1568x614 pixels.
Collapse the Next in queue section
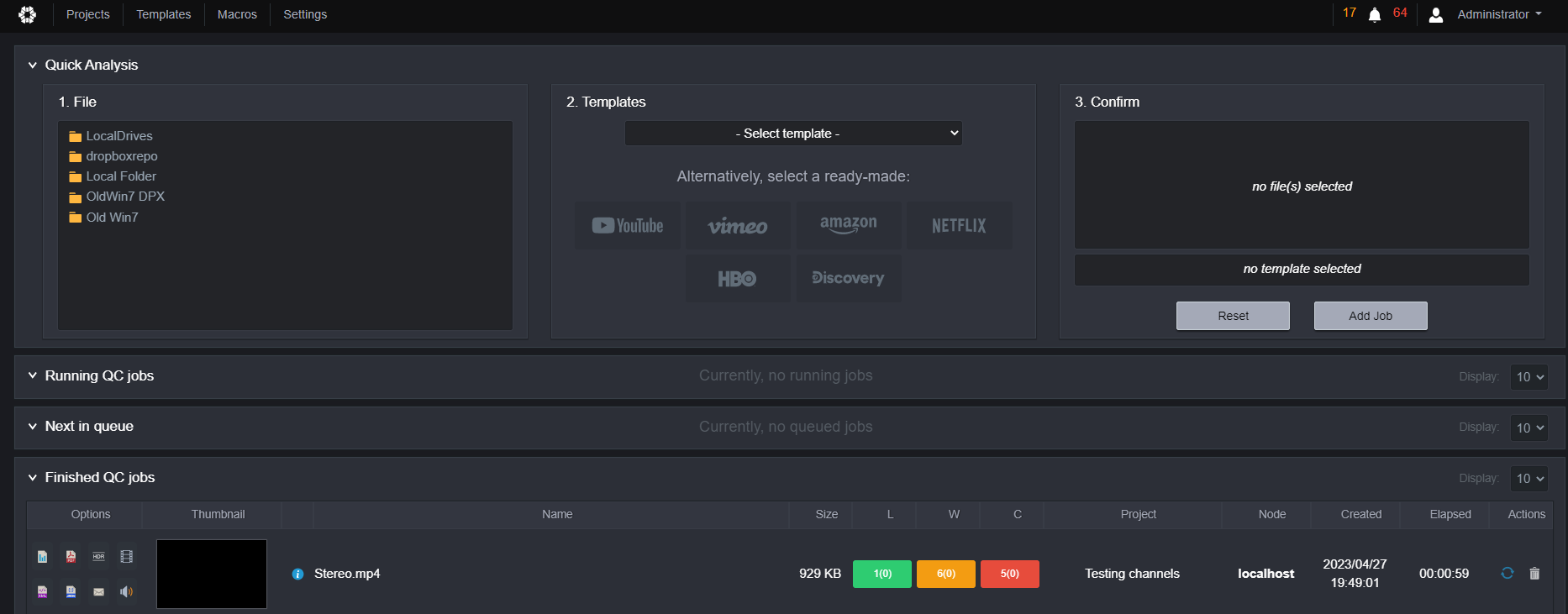[33, 426]
